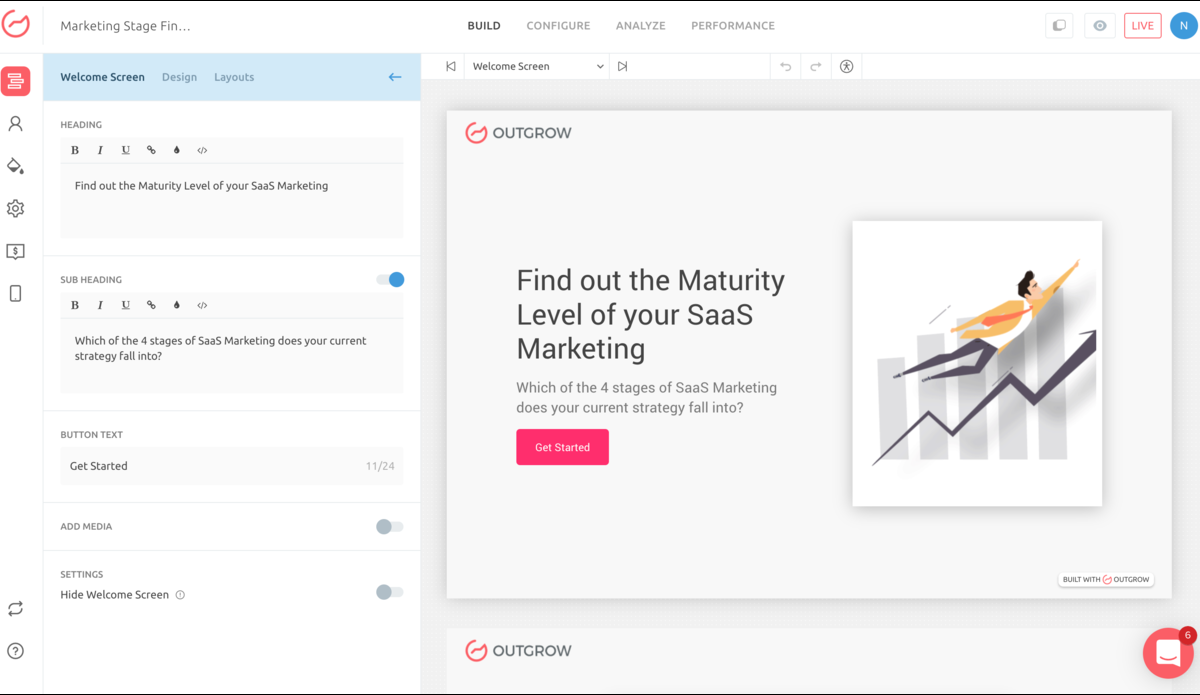This screenshot has height=695, width=1200.
Task: Click the user profile icon in left sidebar
Action: point(15,124)
